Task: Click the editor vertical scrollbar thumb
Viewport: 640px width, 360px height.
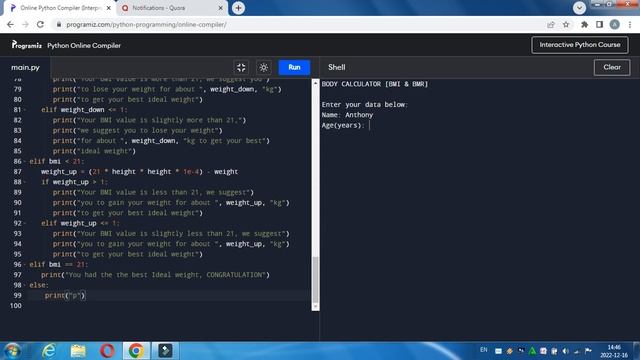Action: tap(315, 280)
